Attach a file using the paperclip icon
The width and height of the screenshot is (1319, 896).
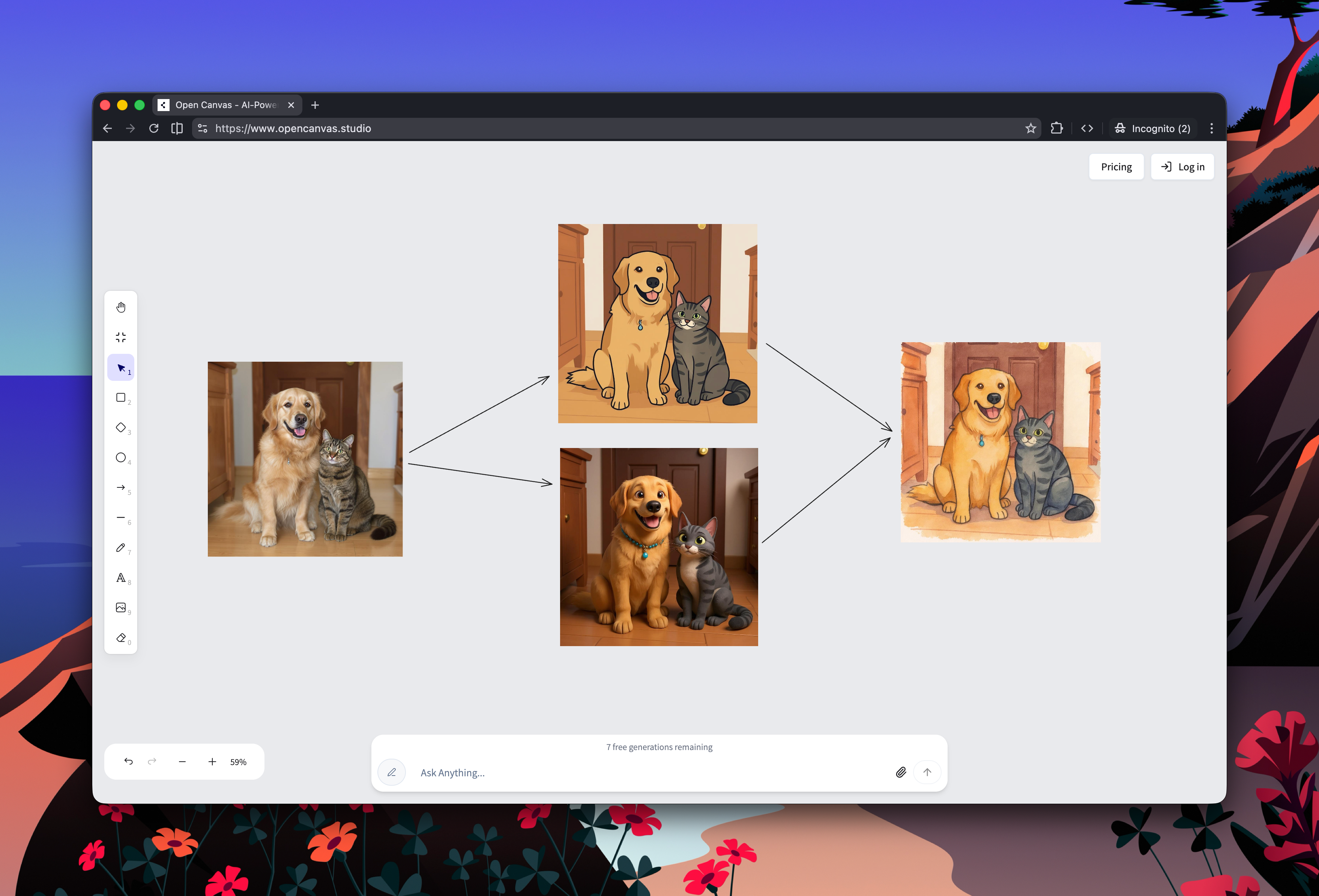901,772
